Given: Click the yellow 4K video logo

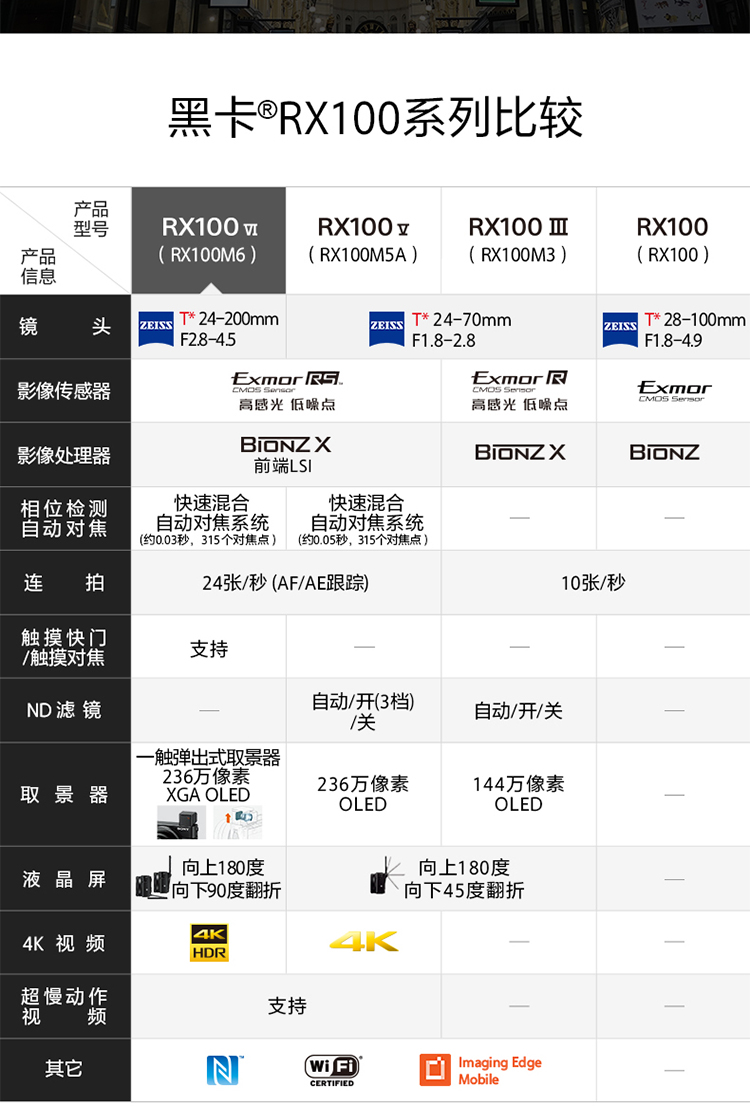Looking at the screenshot, I should click(x=364, y=942).
